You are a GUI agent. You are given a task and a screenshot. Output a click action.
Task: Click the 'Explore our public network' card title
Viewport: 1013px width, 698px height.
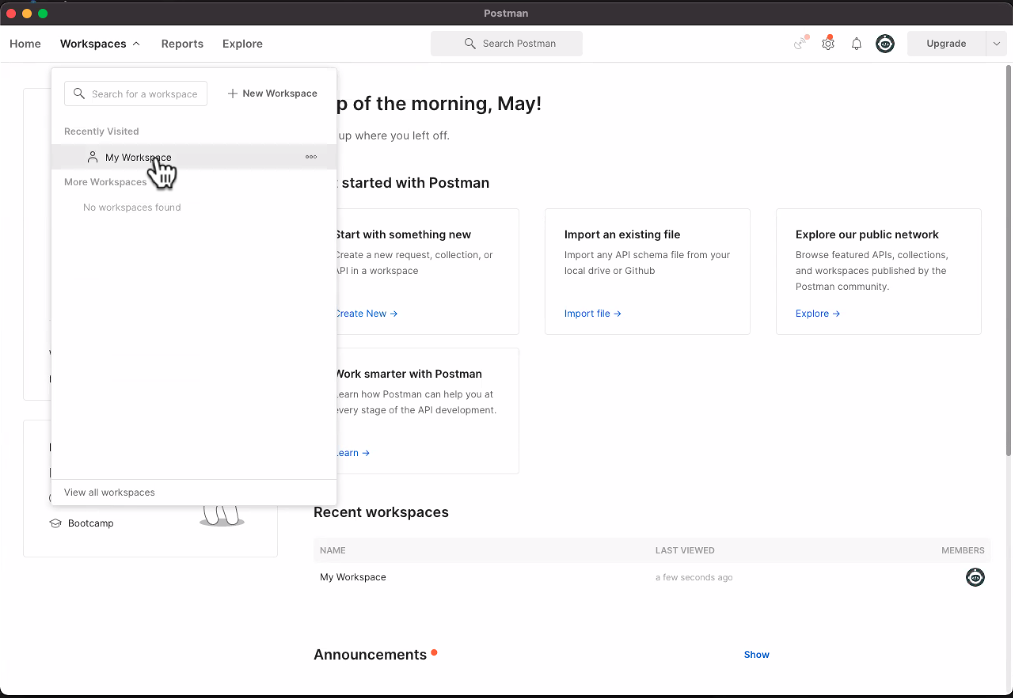point(867,235)
